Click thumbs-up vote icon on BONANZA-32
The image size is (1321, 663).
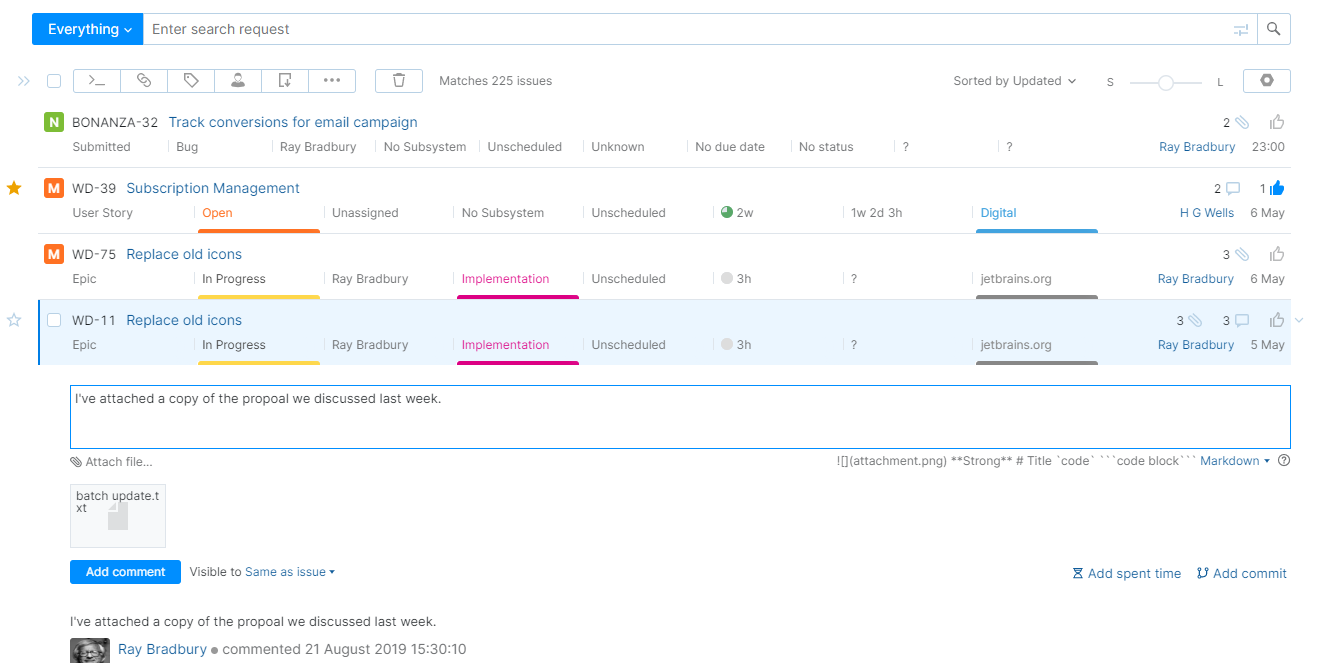click(1277, 122)
